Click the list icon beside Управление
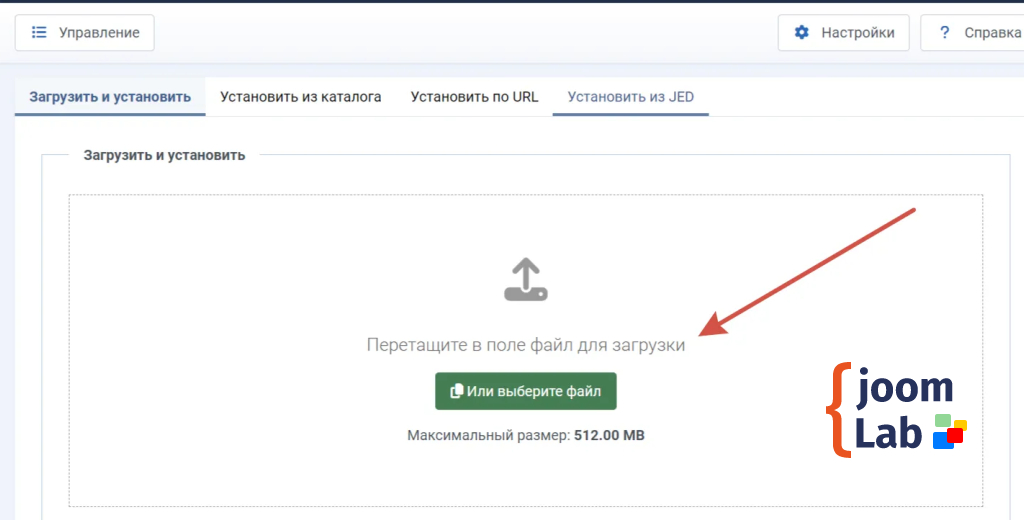Viewport: 1024px width, 520px height. coord(39,33)
